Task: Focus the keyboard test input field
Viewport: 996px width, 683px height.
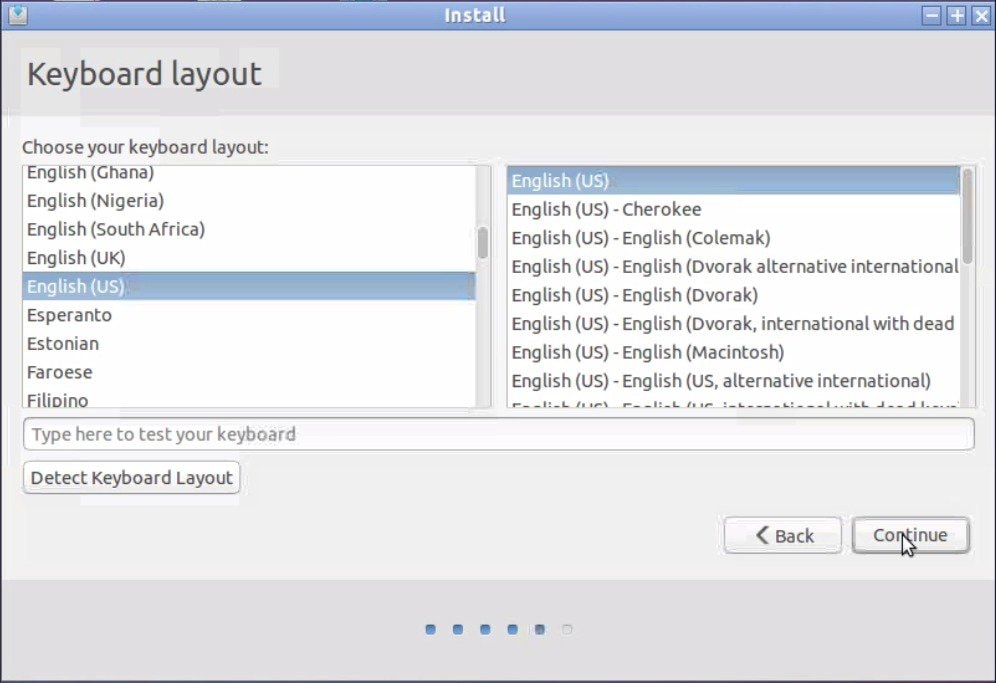Action: [499, 434]
